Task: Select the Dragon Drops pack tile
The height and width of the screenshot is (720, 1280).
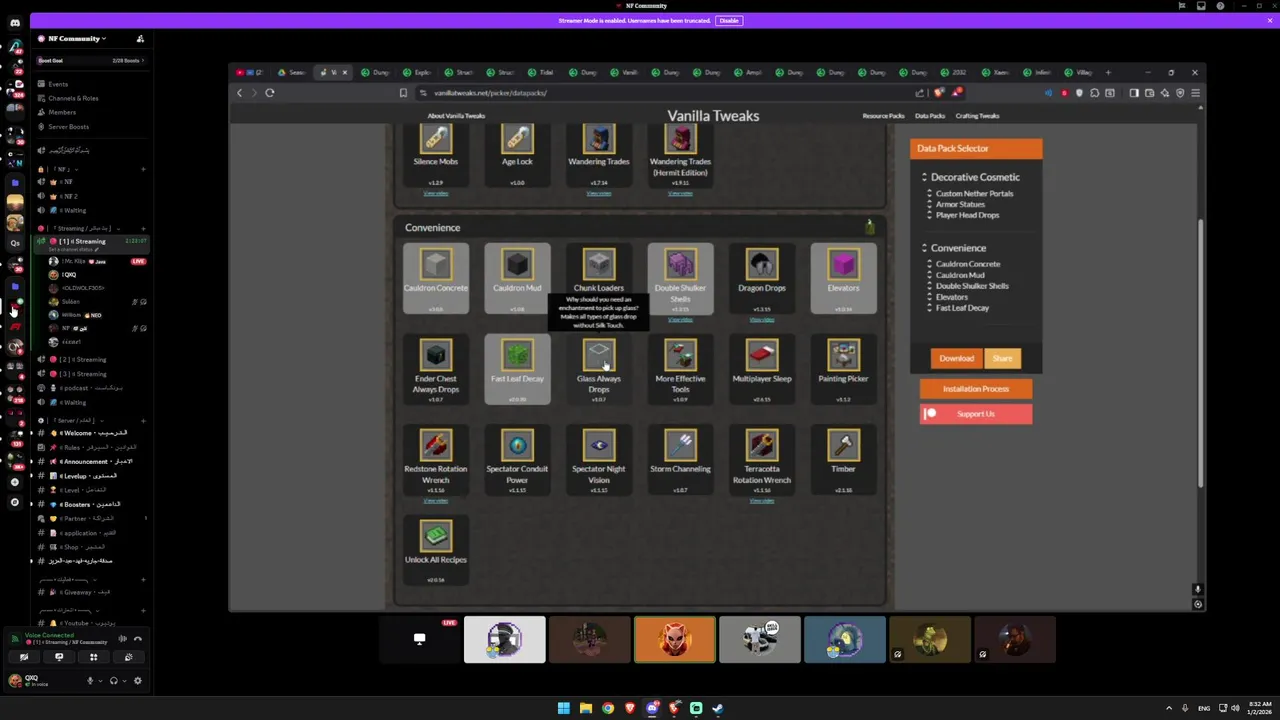Action: click(762, 278)
